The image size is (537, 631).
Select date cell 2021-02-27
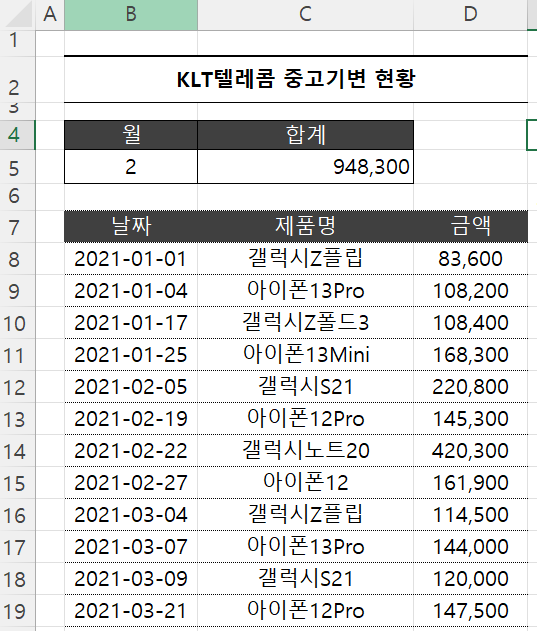(131, 483)
